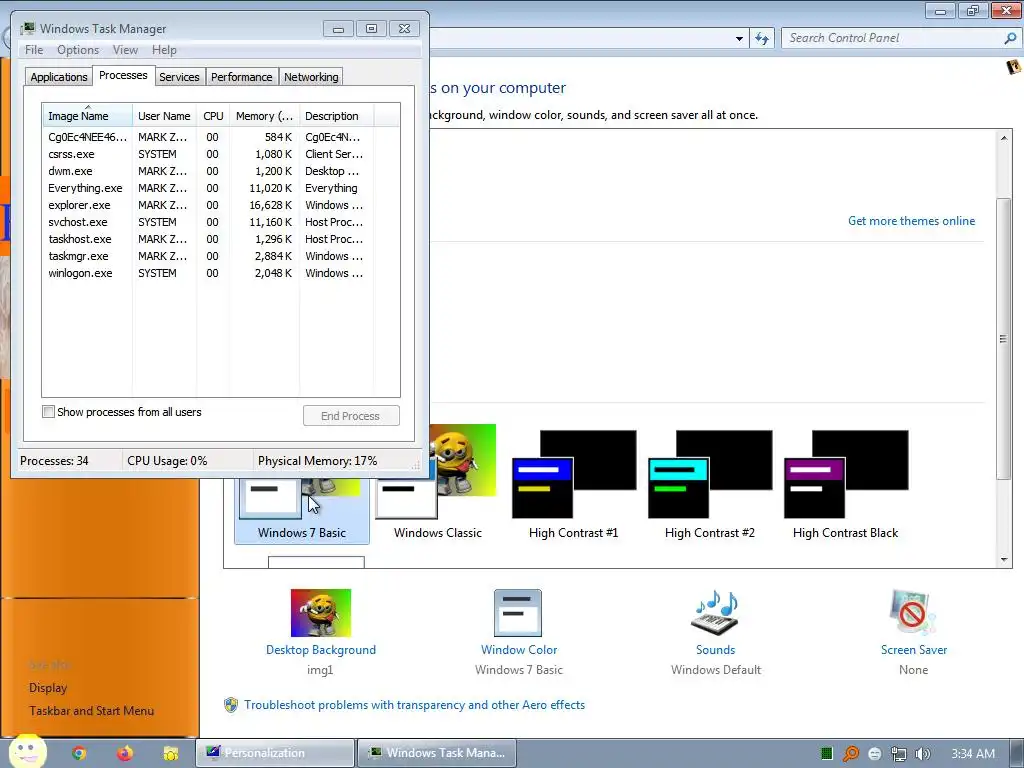
Task: Click the volume speaker tray icon
Action: coord(922,754)
